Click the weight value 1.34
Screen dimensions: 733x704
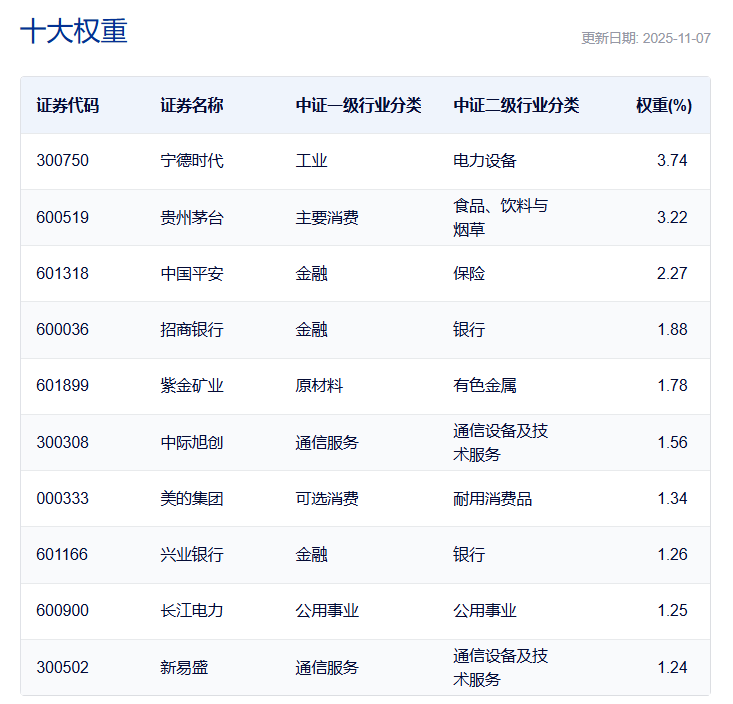tap(672, 499)
